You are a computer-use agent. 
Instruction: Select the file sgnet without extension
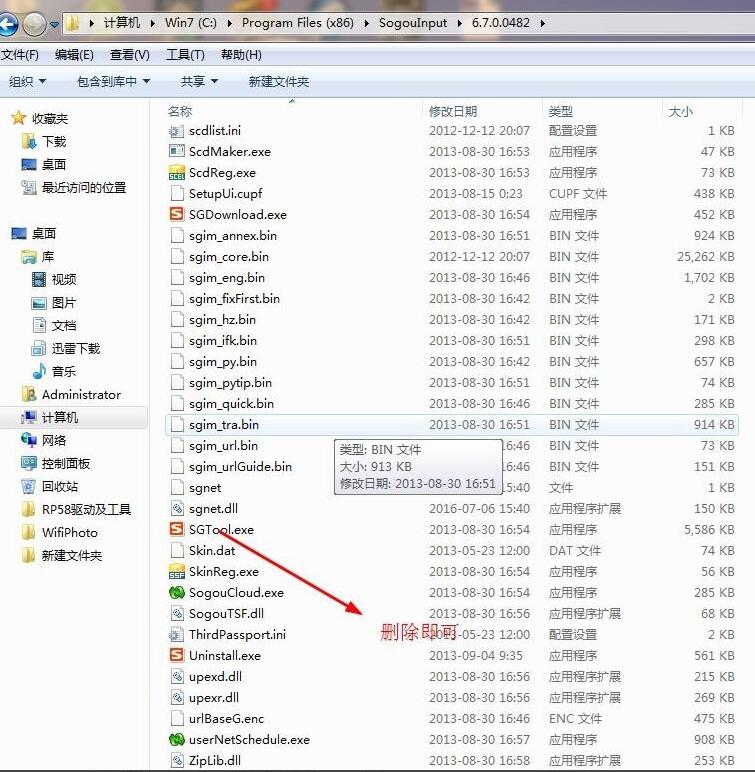point(452,487)
